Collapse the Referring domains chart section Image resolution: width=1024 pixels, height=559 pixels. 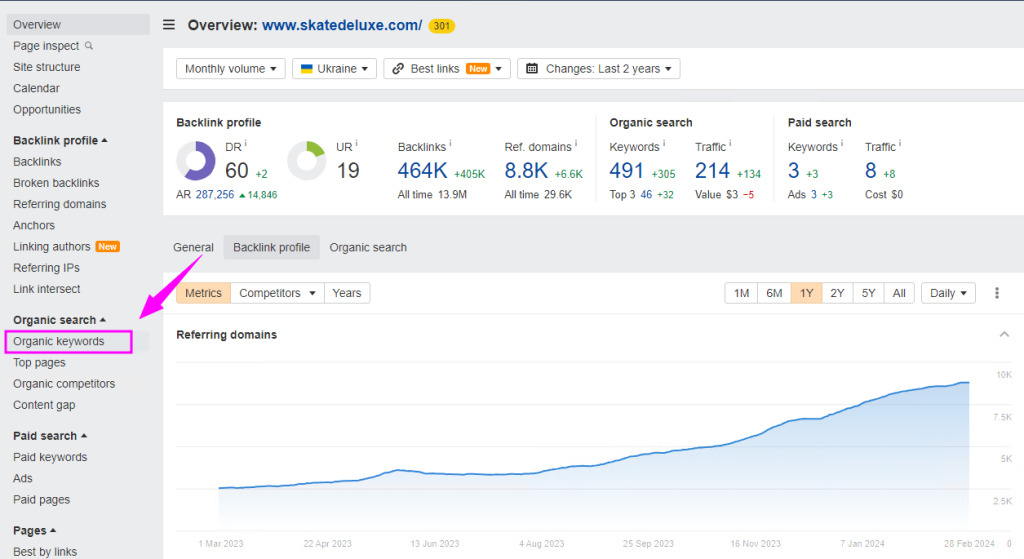[1004, 334]
